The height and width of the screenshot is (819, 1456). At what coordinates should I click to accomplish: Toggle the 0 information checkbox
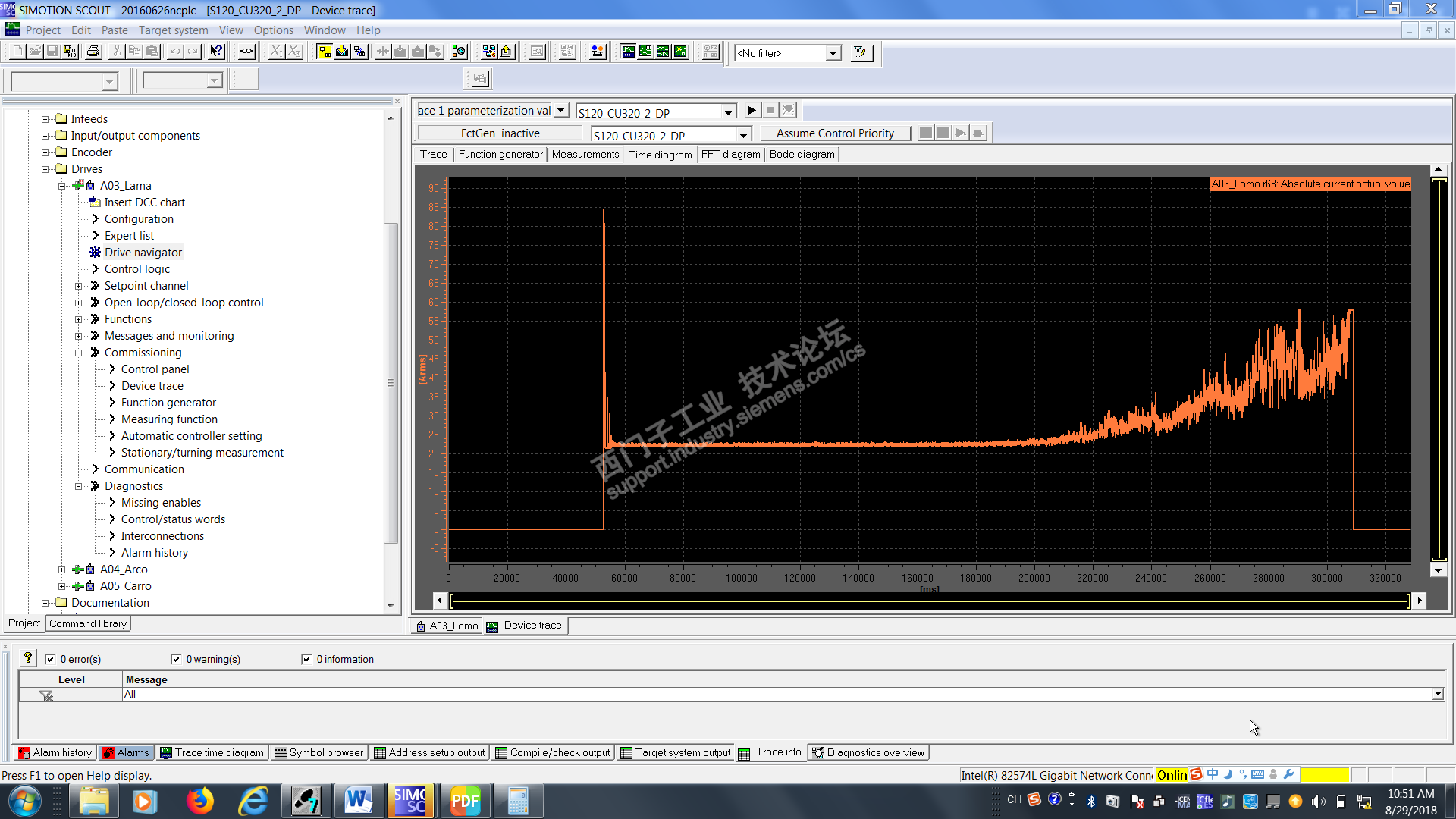(x=306, y=659)
